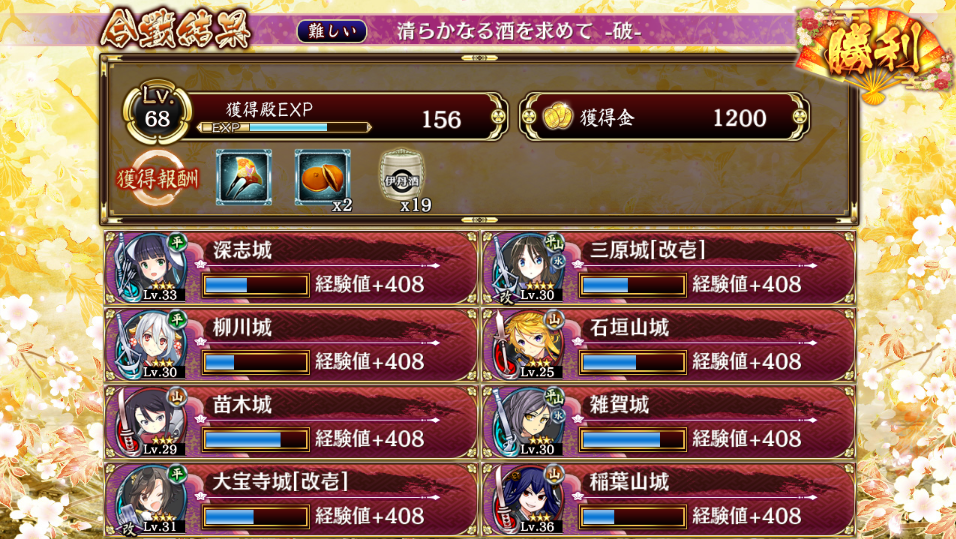Screen dimensions: 956x539
Task: Click the player EXP progress bar
Action: click(x=284, y=127)
